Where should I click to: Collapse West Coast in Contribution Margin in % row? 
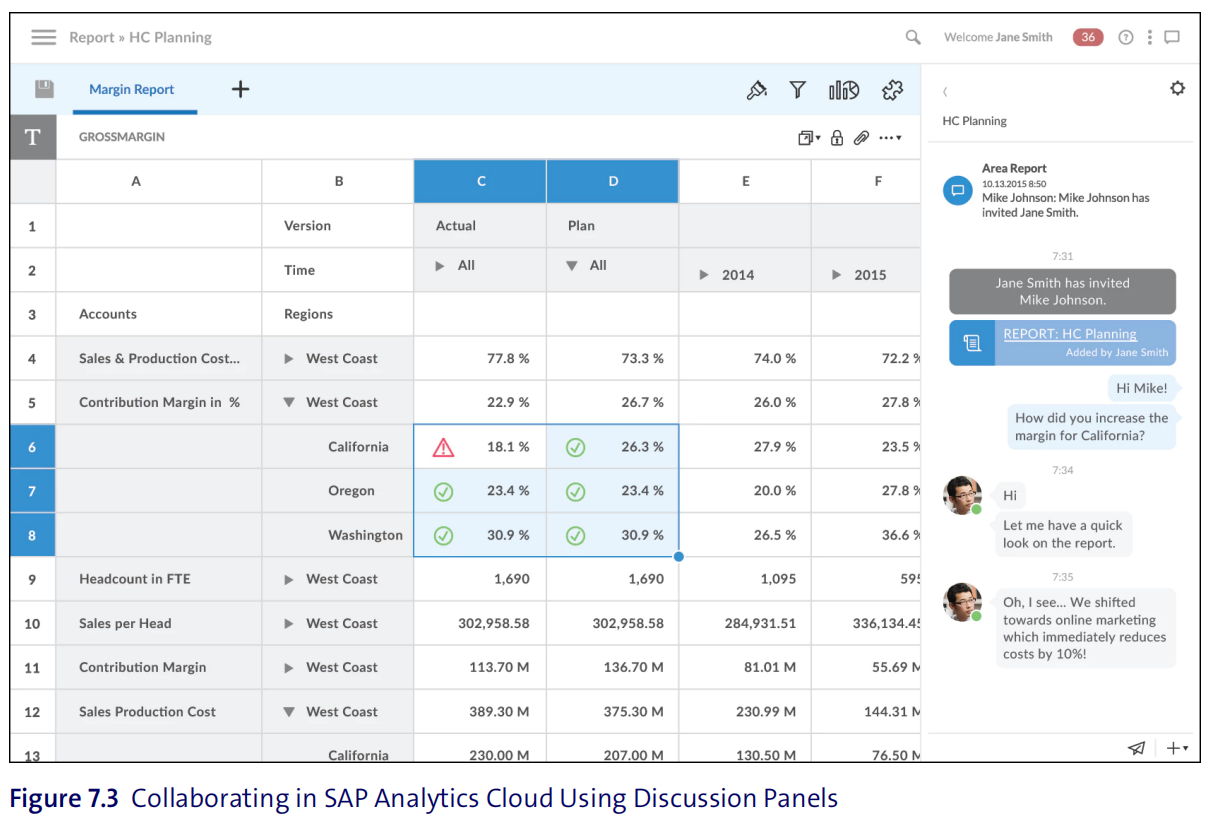click(289, 403)
